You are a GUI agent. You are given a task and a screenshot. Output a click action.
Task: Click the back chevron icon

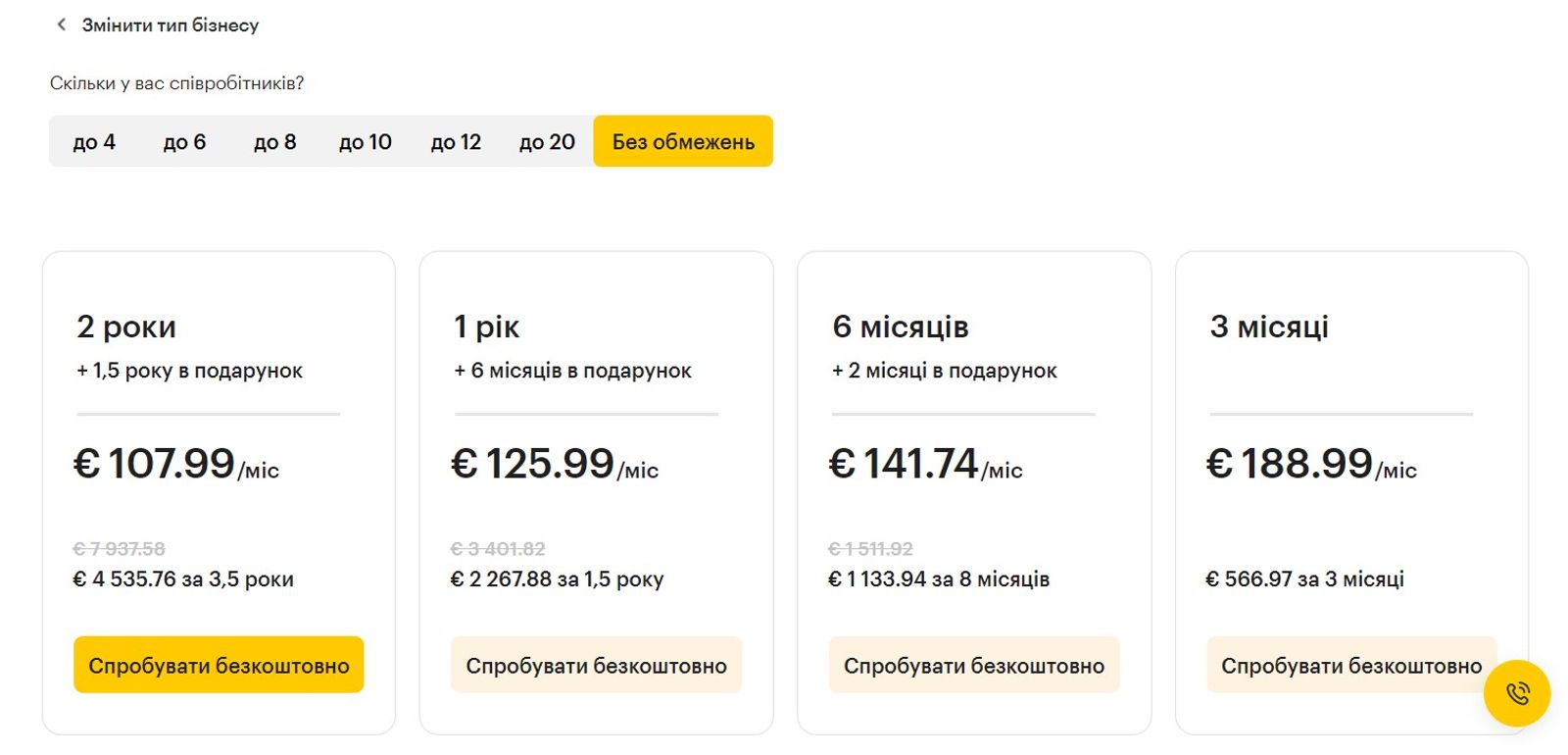tap(62, 25)
